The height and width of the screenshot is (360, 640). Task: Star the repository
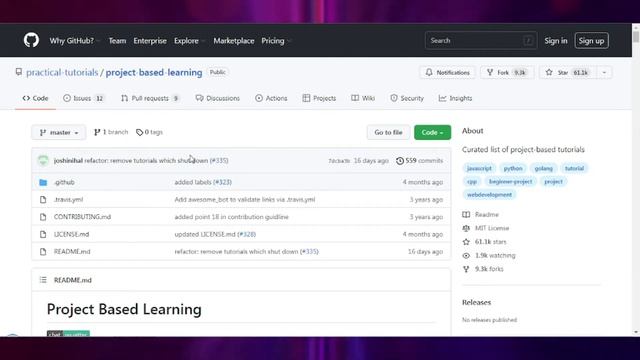pos(568,72)
